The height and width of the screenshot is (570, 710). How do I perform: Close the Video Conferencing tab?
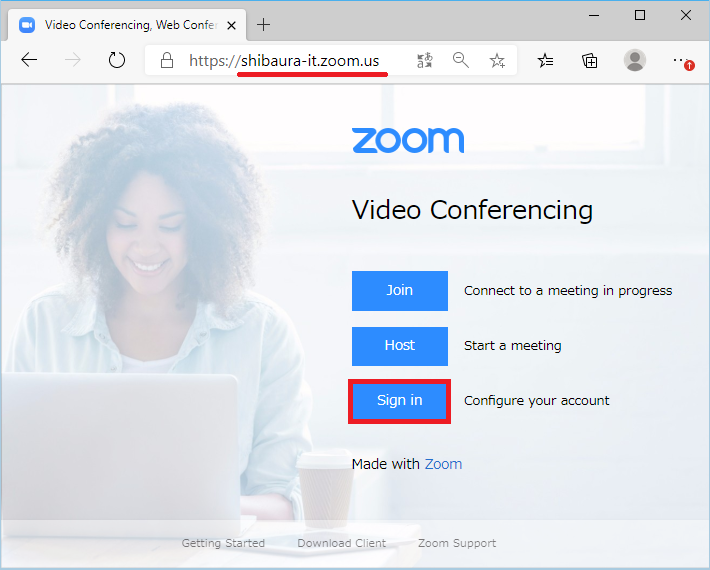231,25
